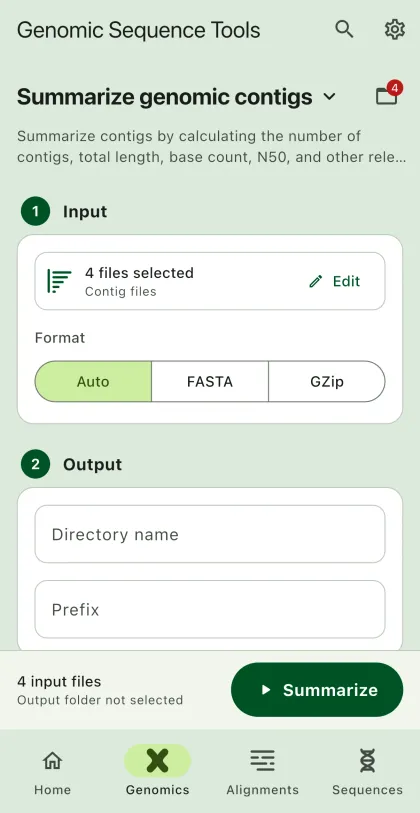Click the Prefix input field
420x813 pixels.
coord(210,609)
